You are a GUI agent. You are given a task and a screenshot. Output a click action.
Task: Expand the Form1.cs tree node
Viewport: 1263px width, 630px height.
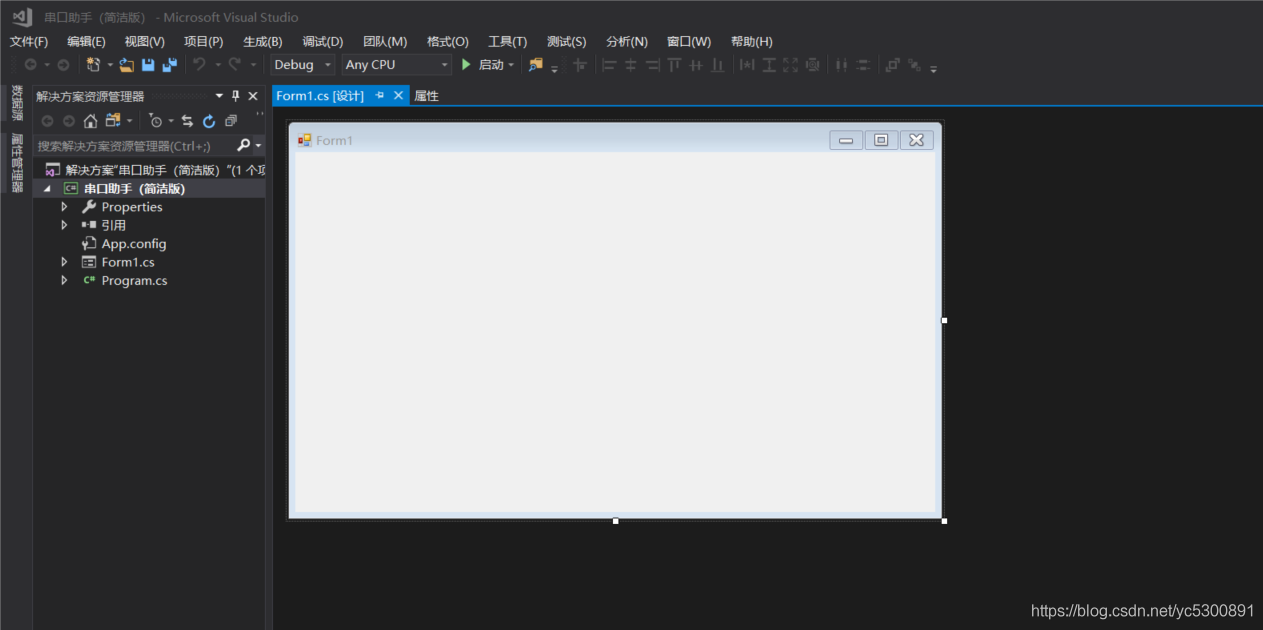click(64, 262)
